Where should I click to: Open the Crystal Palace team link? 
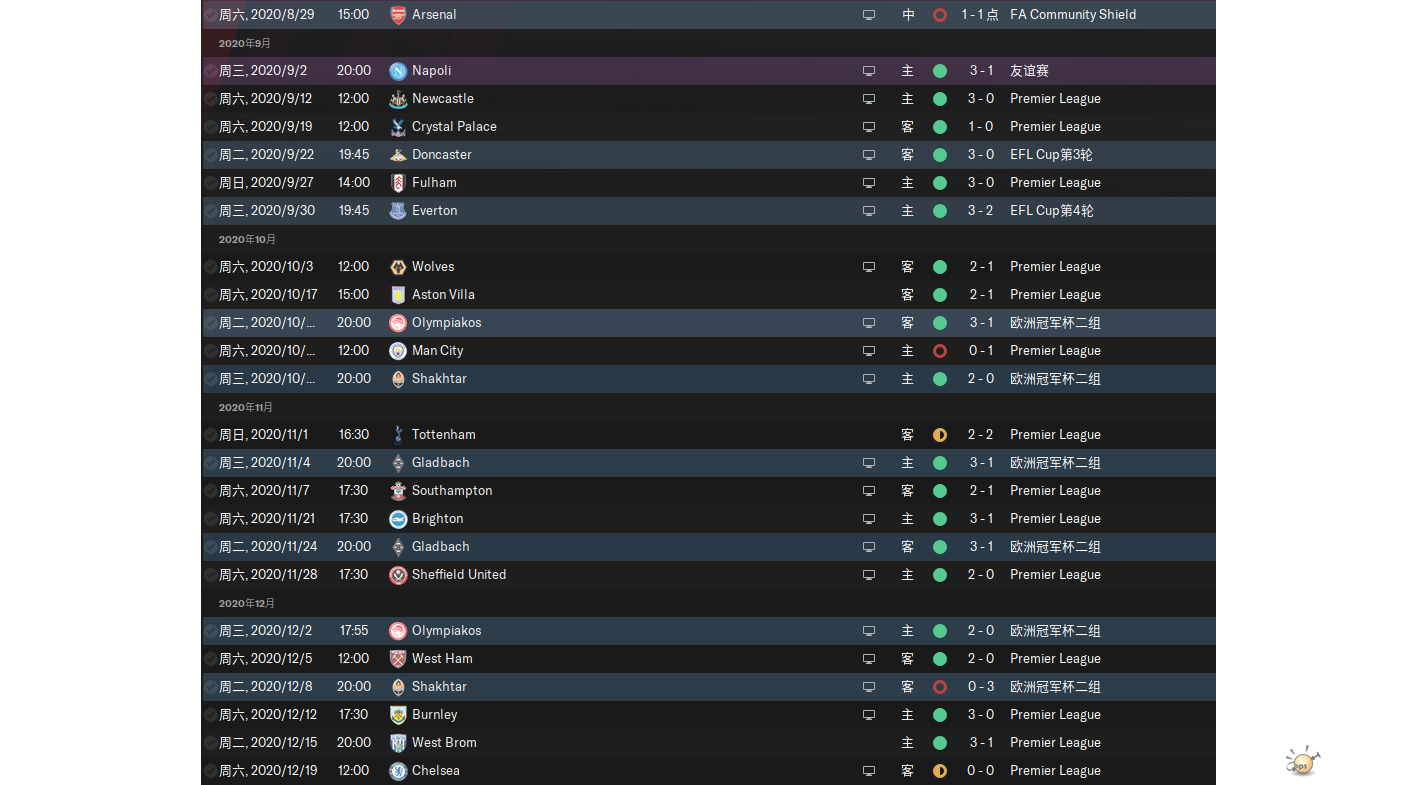[454, 127]
